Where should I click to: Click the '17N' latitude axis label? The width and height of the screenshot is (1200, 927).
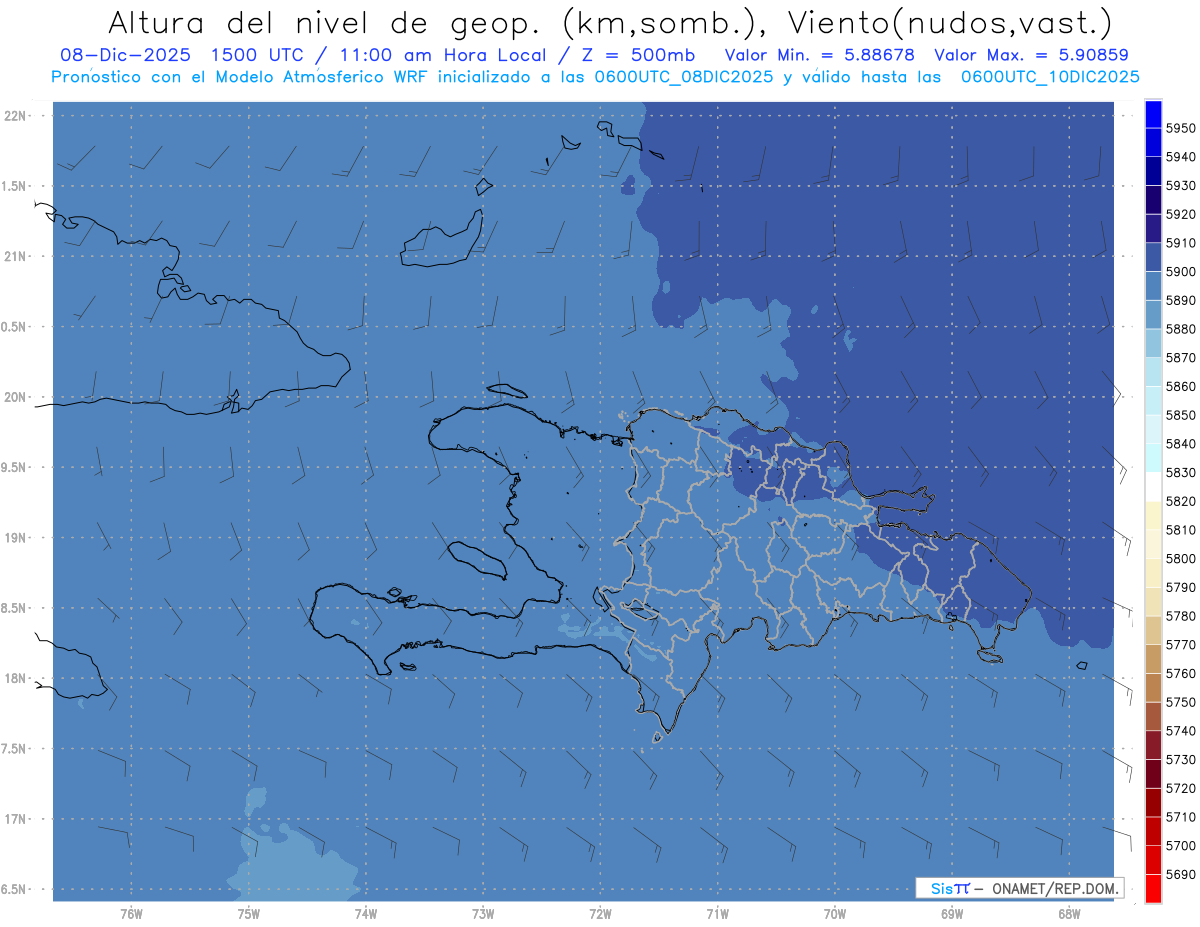pyautogui.click(x=17, y=819)
